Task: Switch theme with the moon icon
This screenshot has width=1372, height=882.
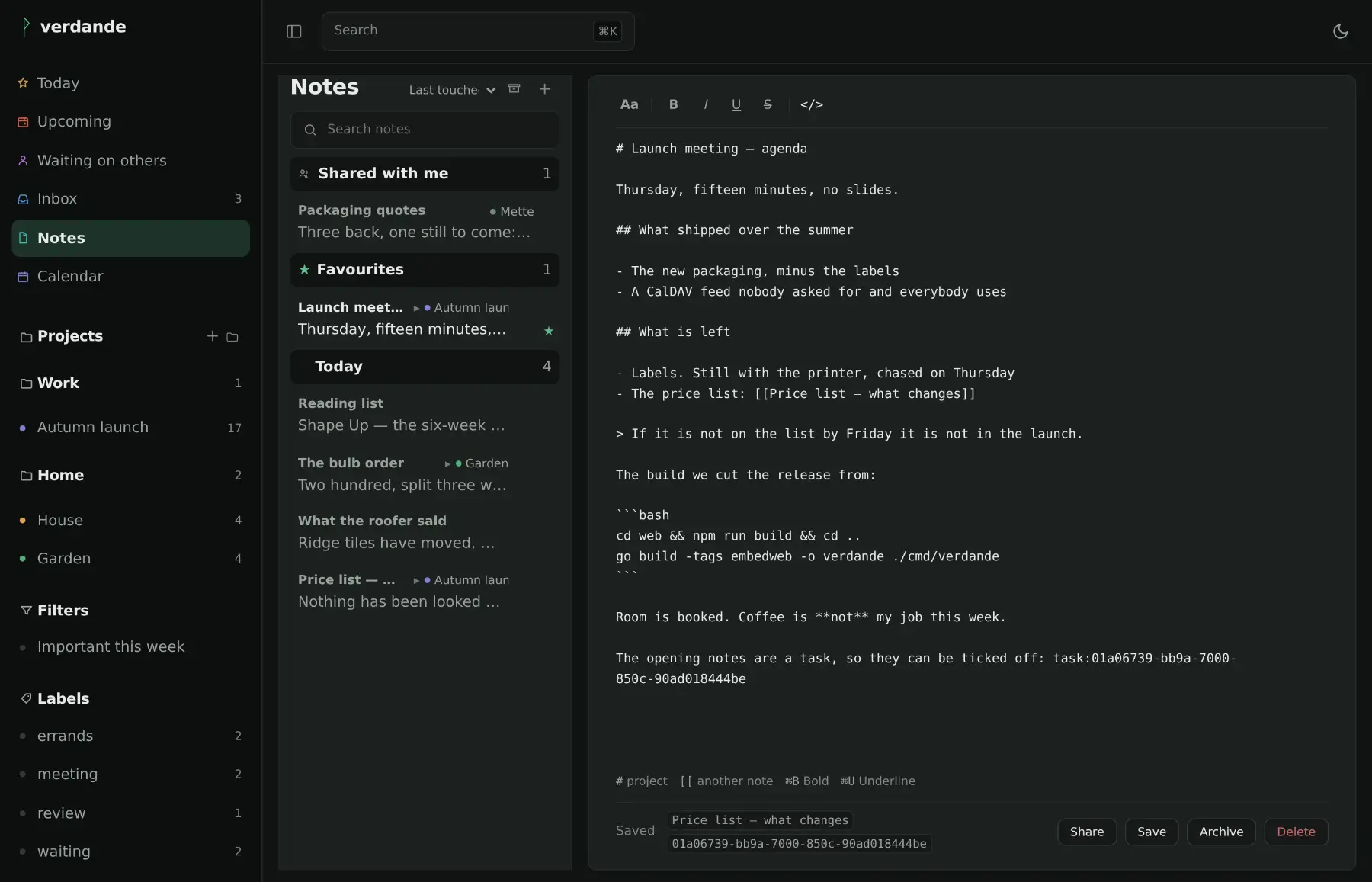Action: pyautogui.click(x=1340, y=31)
